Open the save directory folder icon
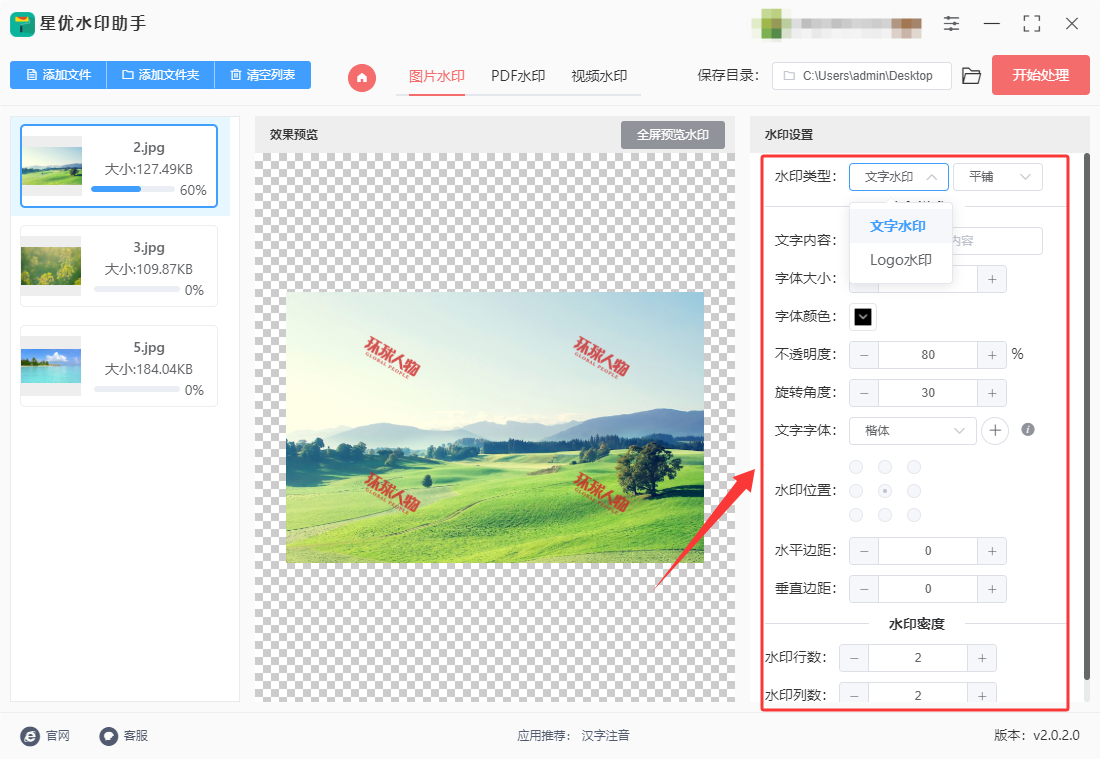The image size is (1100, 760). [x=971, y=76]
